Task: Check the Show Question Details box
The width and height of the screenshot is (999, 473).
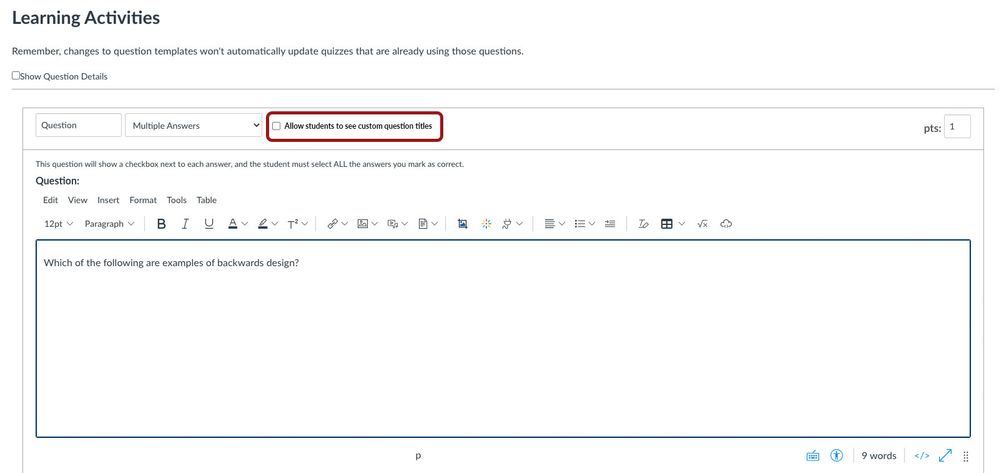Action: pyautogui.click(x=16, y=76)
